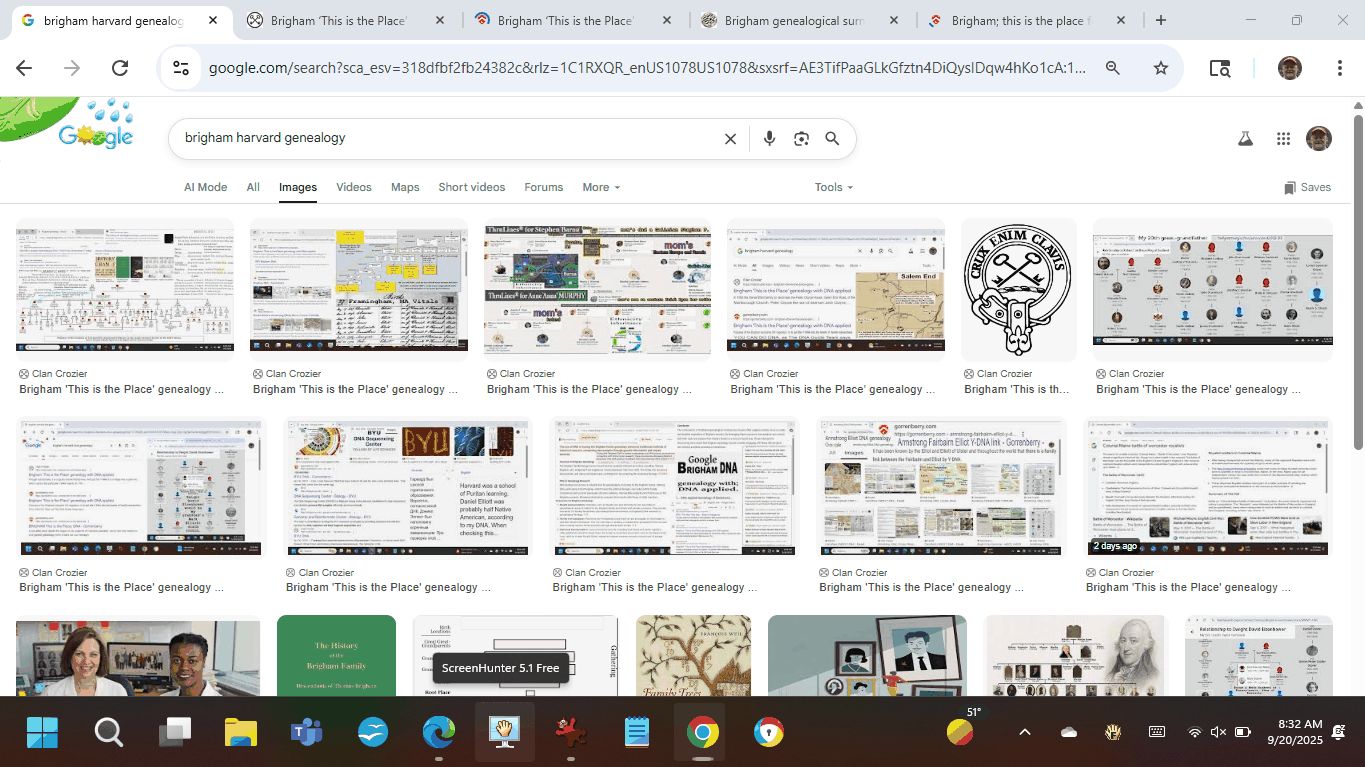Click the brigham harvard genealogy search field
Screen dimensions: 1365x767
pos(440,139)
